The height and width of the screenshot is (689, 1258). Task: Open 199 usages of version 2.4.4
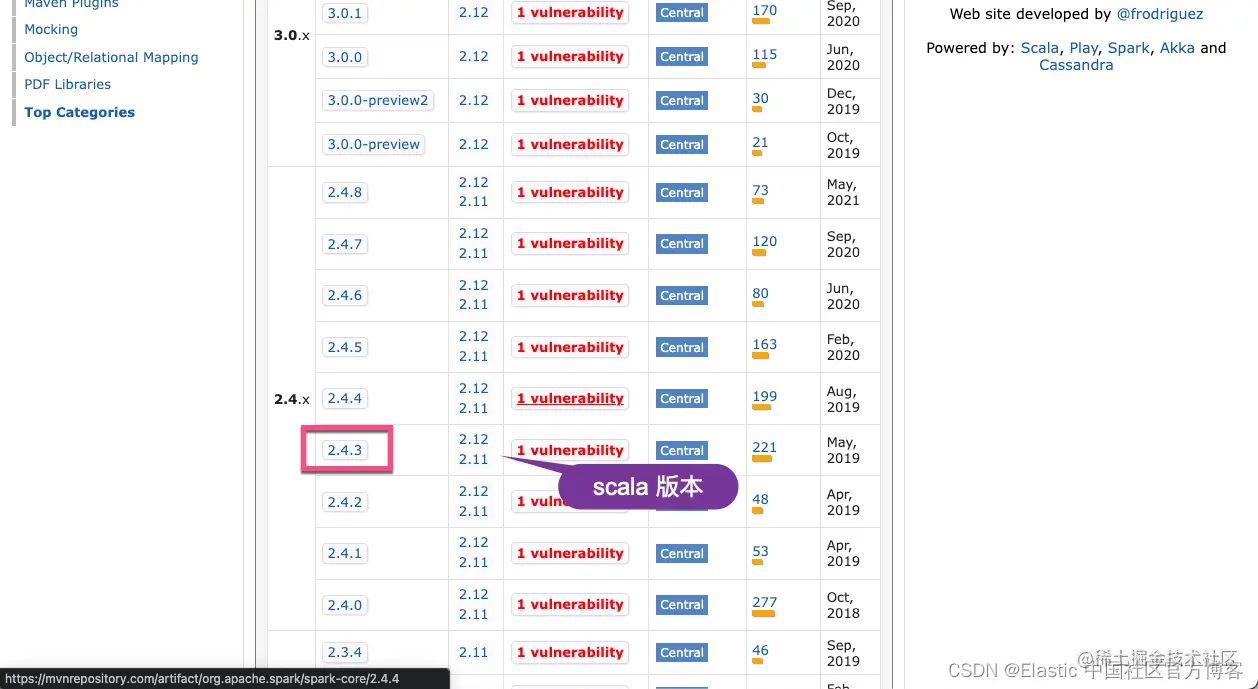tap(765, 397)
